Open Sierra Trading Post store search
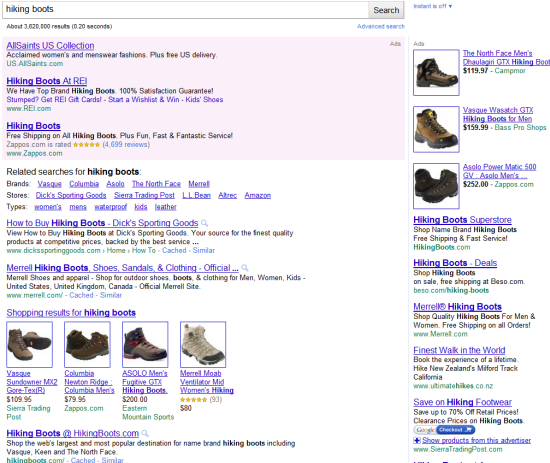 tap(144, 195)
